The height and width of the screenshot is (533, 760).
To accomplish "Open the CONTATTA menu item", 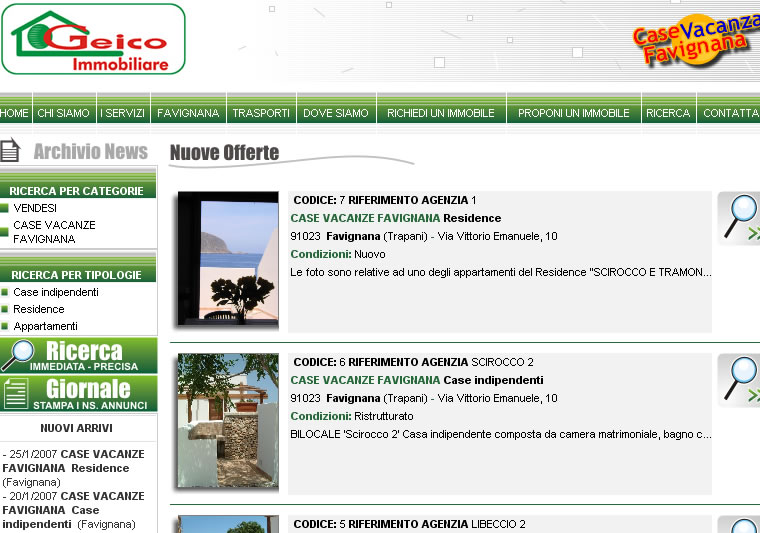I will 729,113.
